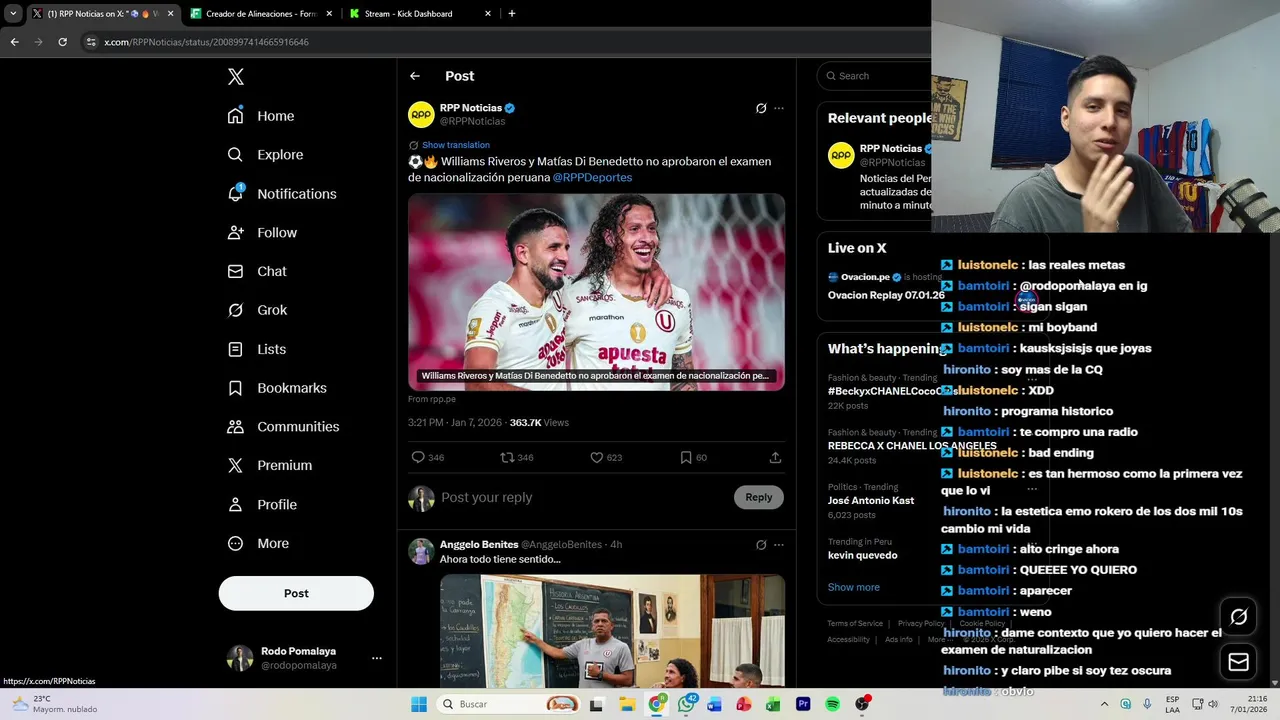Open the floating Messages envelope button
1280x720 pixels.
[1239, 662]
